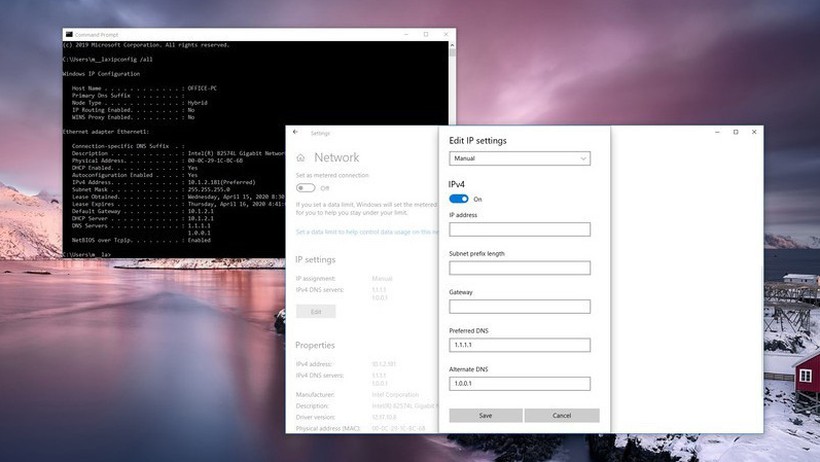Image resolution: width=820 pixels, height=462 pixels.
Task: Minimize the Settings window
Action: tap(718, 132)
